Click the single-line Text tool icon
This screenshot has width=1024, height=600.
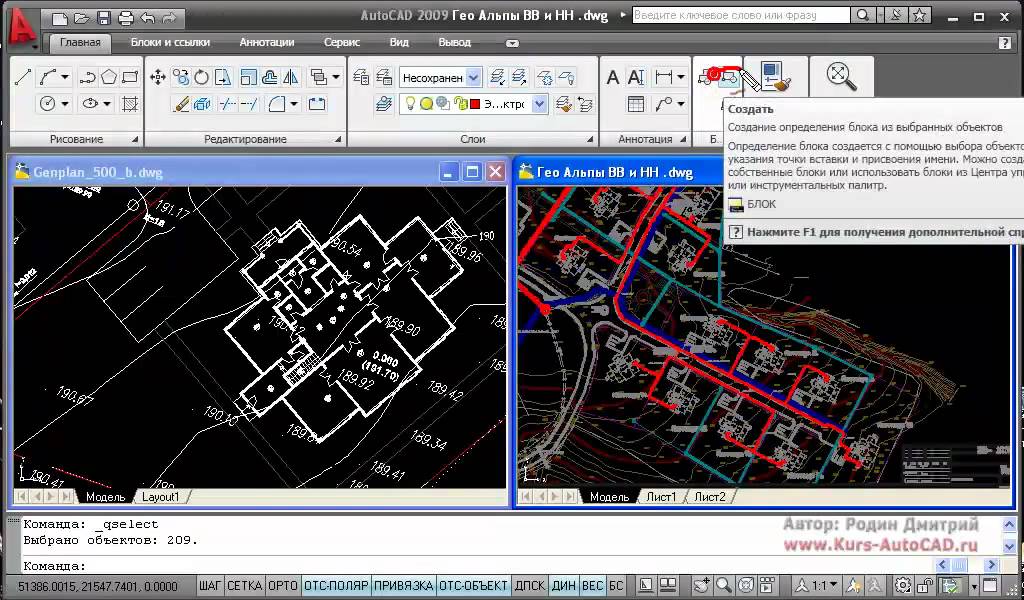pyautogui.click(x=636, y=78)
